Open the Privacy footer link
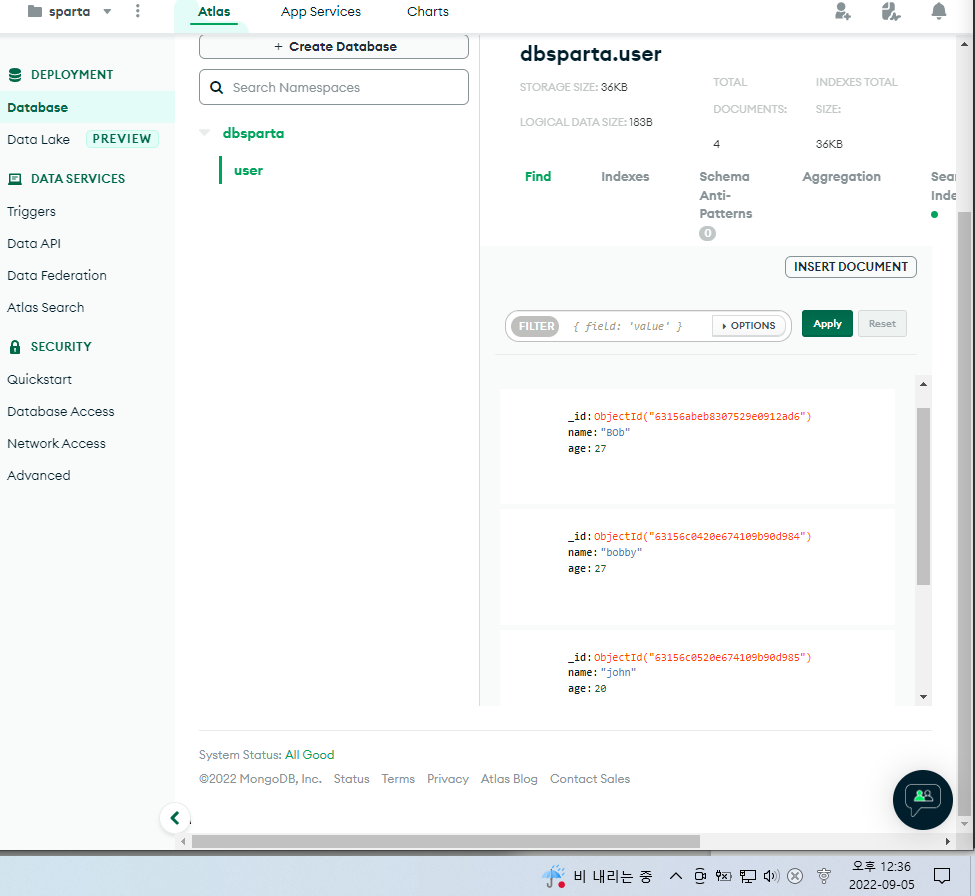Viewport: 975px width, 896px height. point(448,779)
